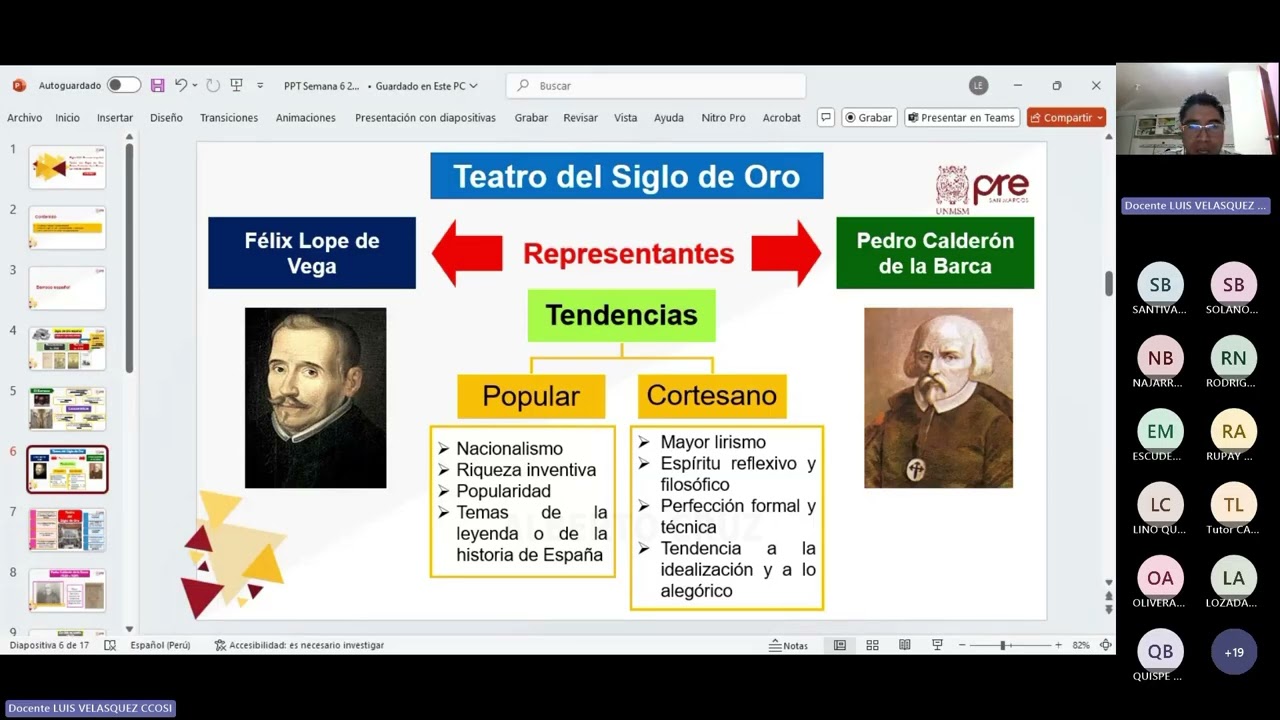Click the Buscar search field
Image resolution: width=1280 pixels, height=720 pixels.
656,86
